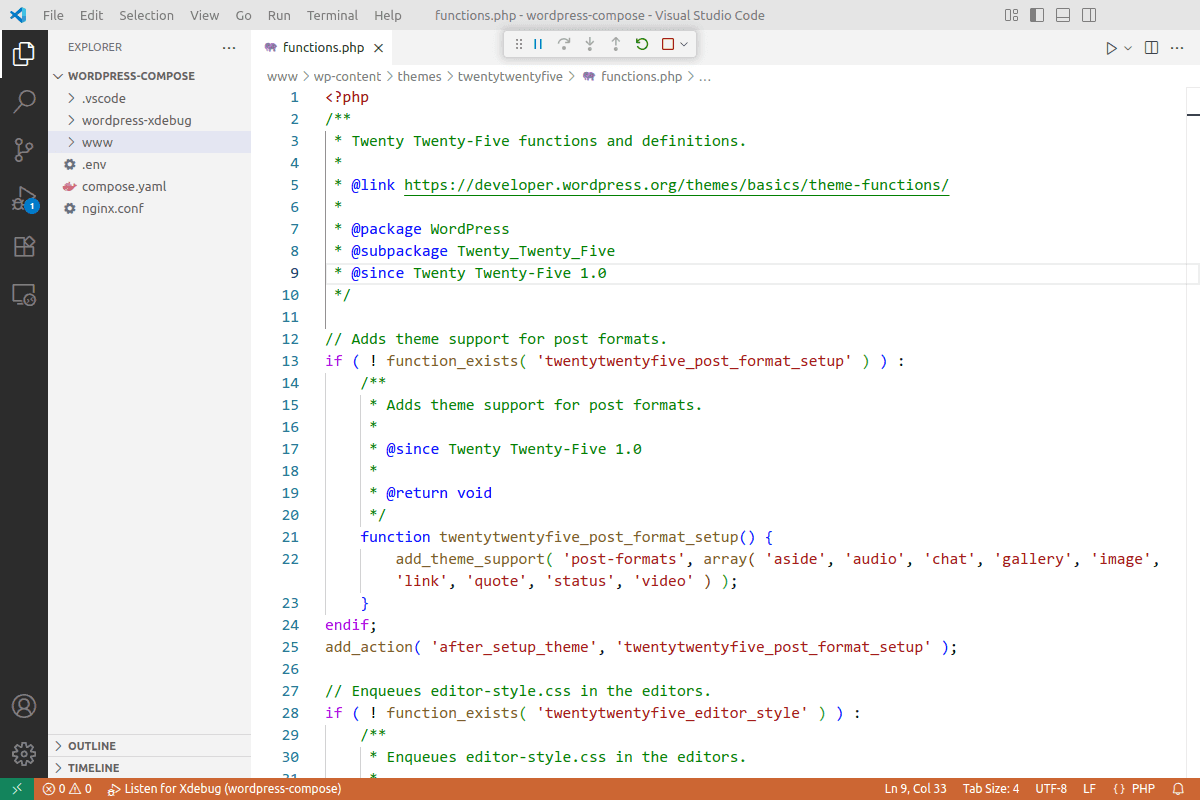Open the Run and Debug view
Viewport: 1200px width, 800px height.
tap(24, 198)
